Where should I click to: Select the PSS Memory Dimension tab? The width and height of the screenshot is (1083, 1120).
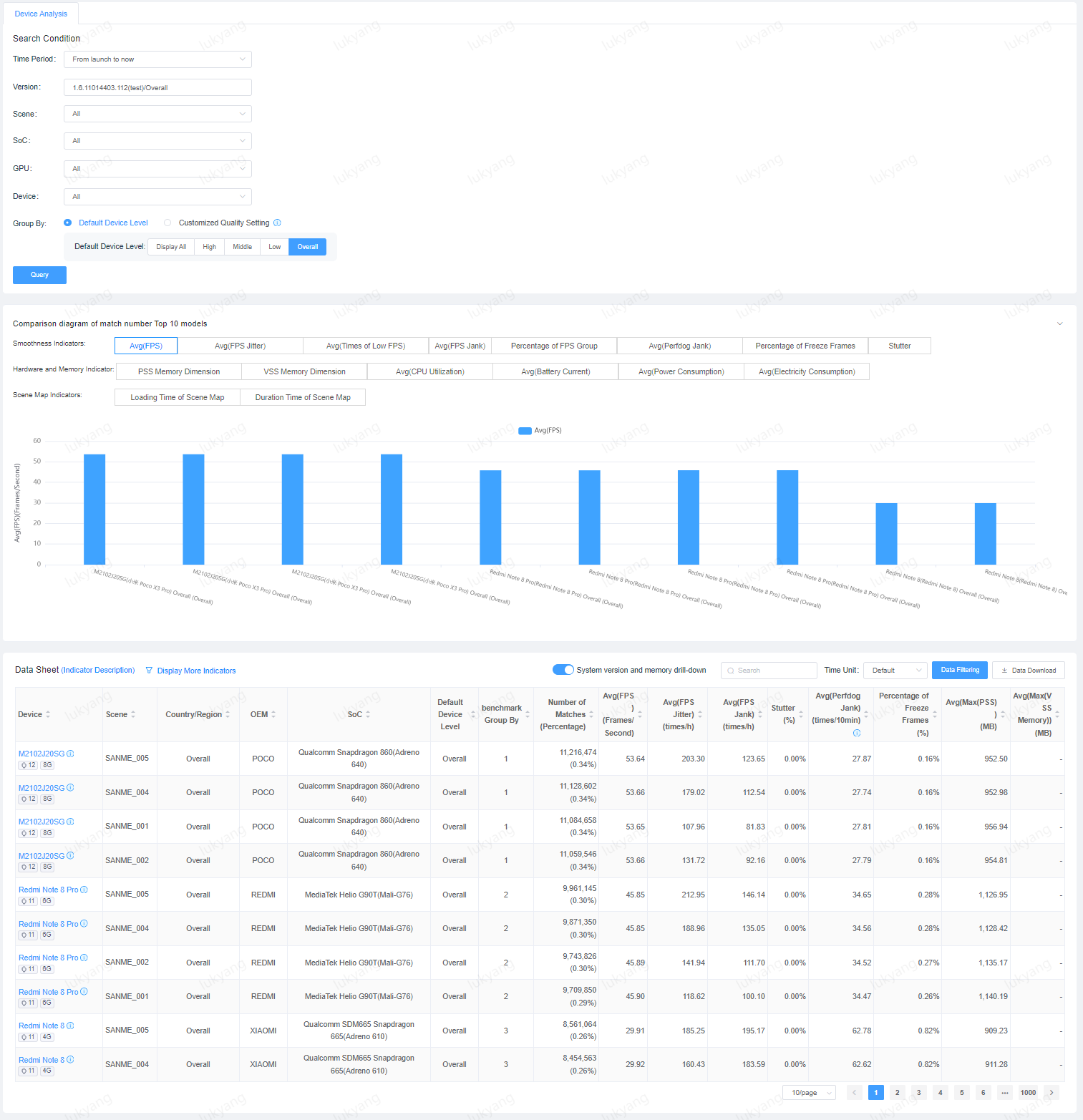(179, 371)
